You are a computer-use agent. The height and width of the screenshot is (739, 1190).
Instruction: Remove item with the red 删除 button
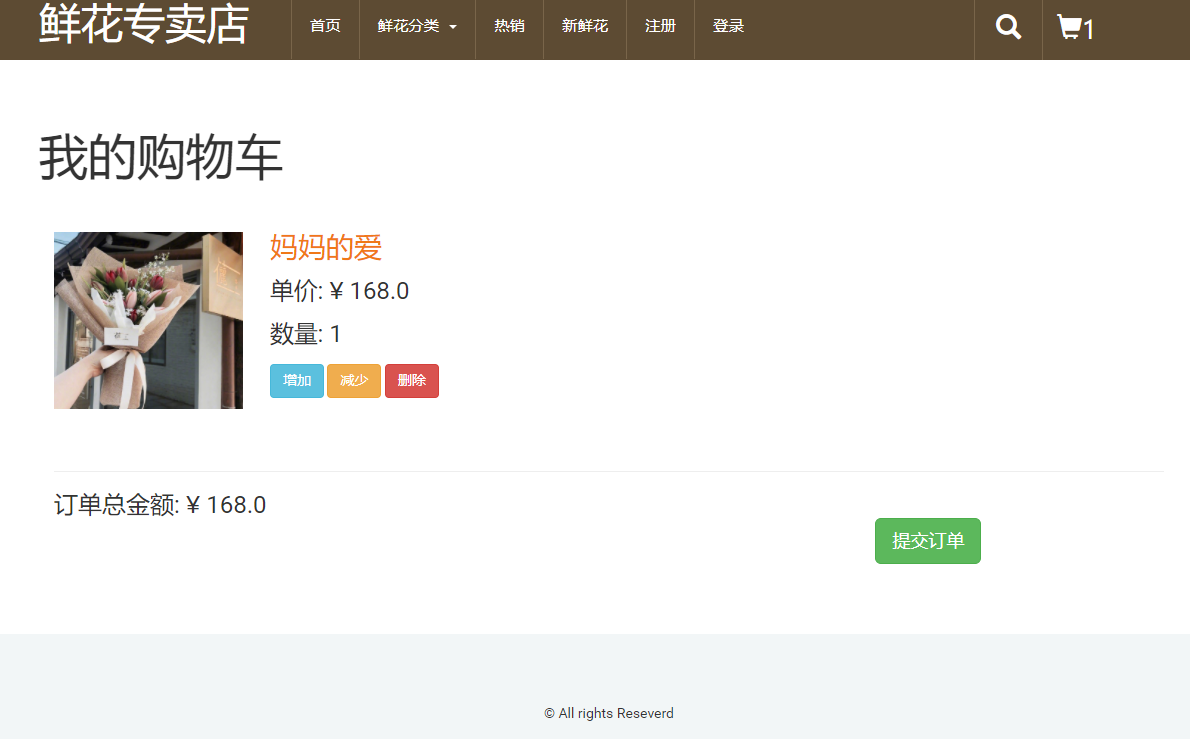(412, 381)
